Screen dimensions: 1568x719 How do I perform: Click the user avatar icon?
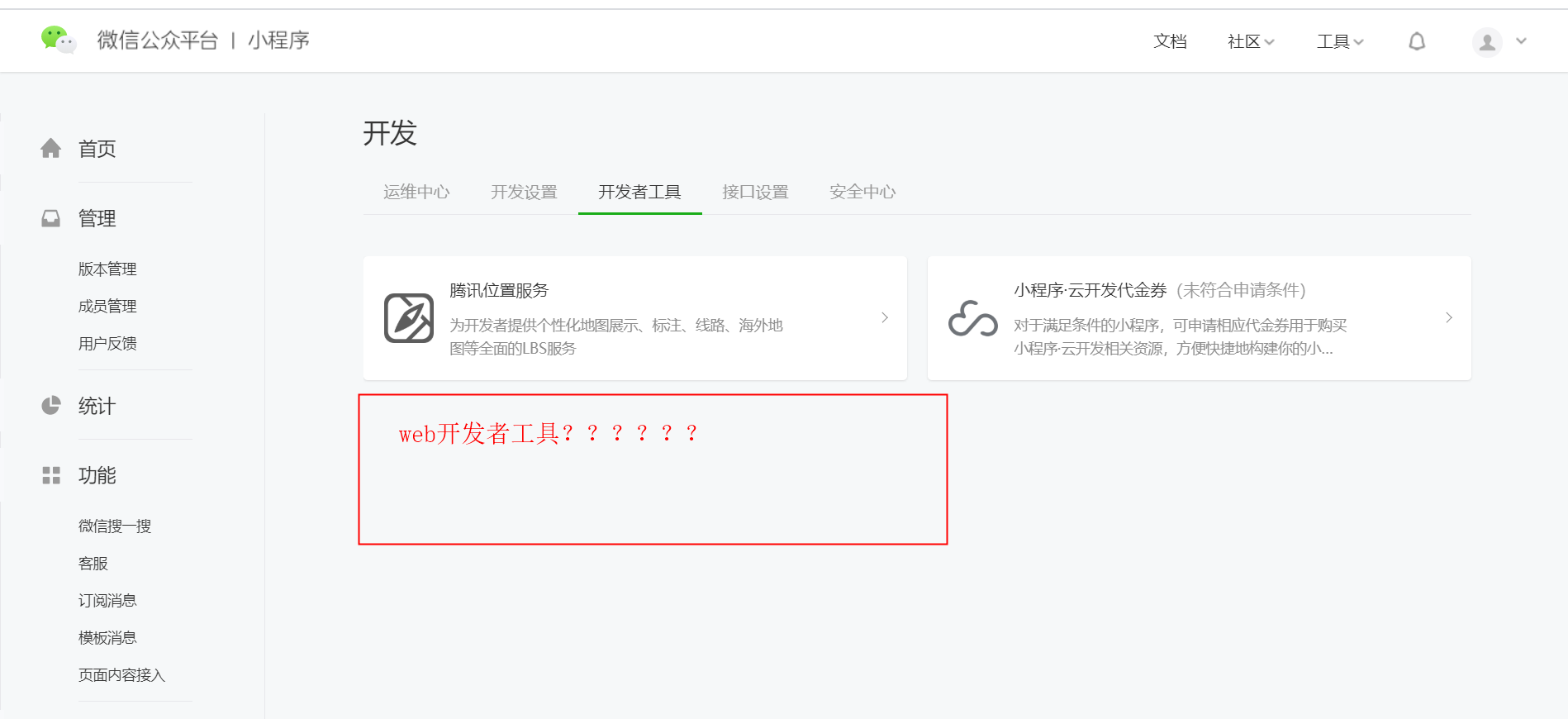click(1487, 41)
